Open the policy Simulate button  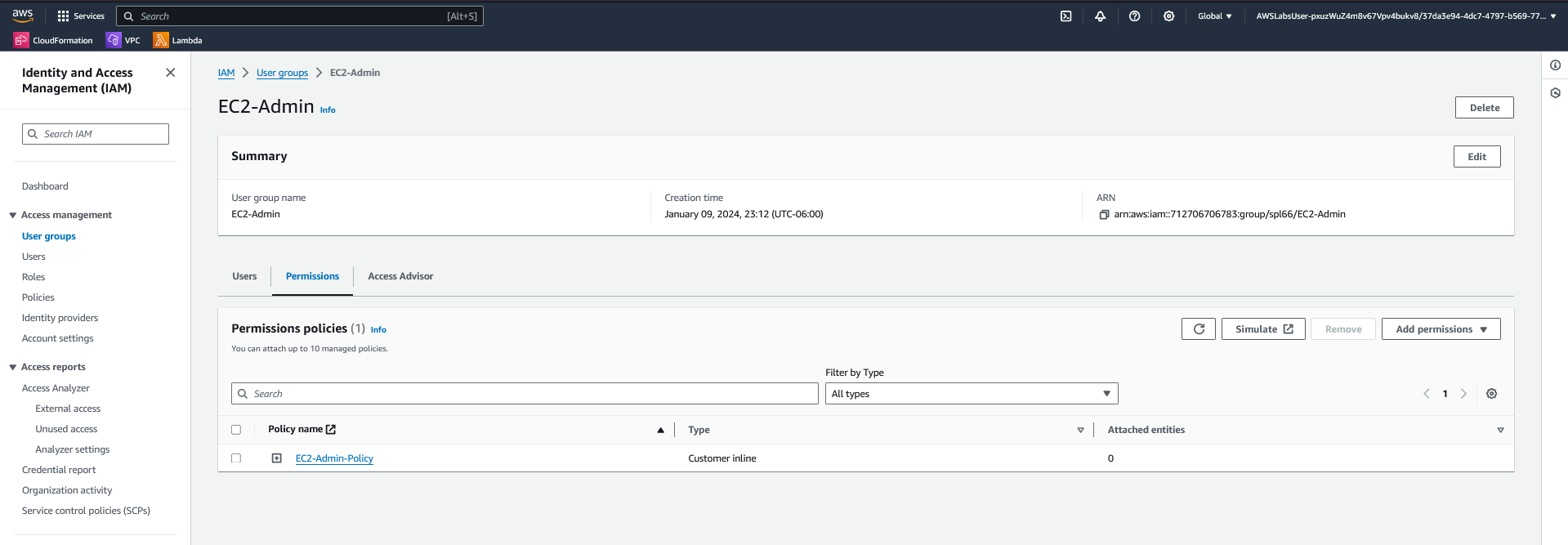pos(1263,329)
